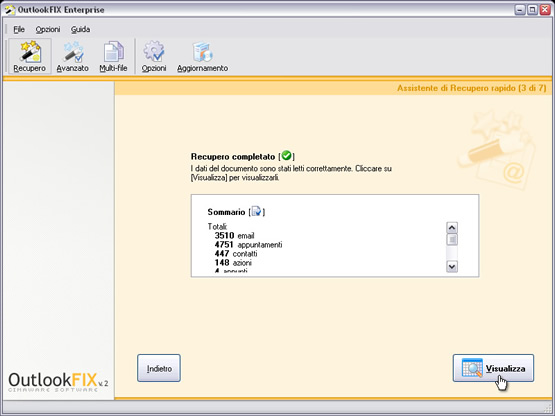Click the summary scrollbar thumb
Viewport: 555px width, 416px height.
coord(452,239)
